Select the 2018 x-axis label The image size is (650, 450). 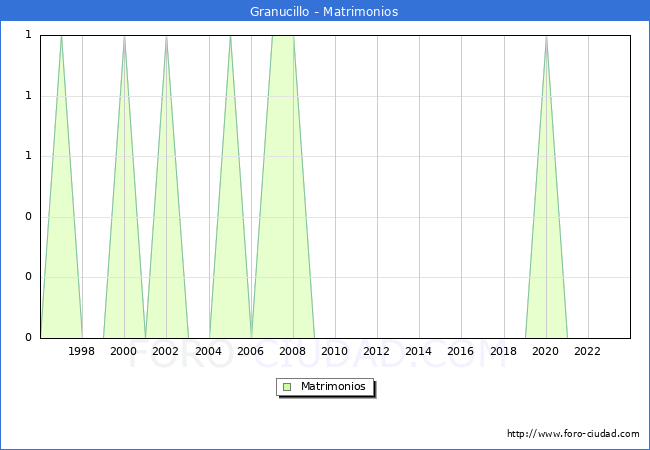[504, 351]
